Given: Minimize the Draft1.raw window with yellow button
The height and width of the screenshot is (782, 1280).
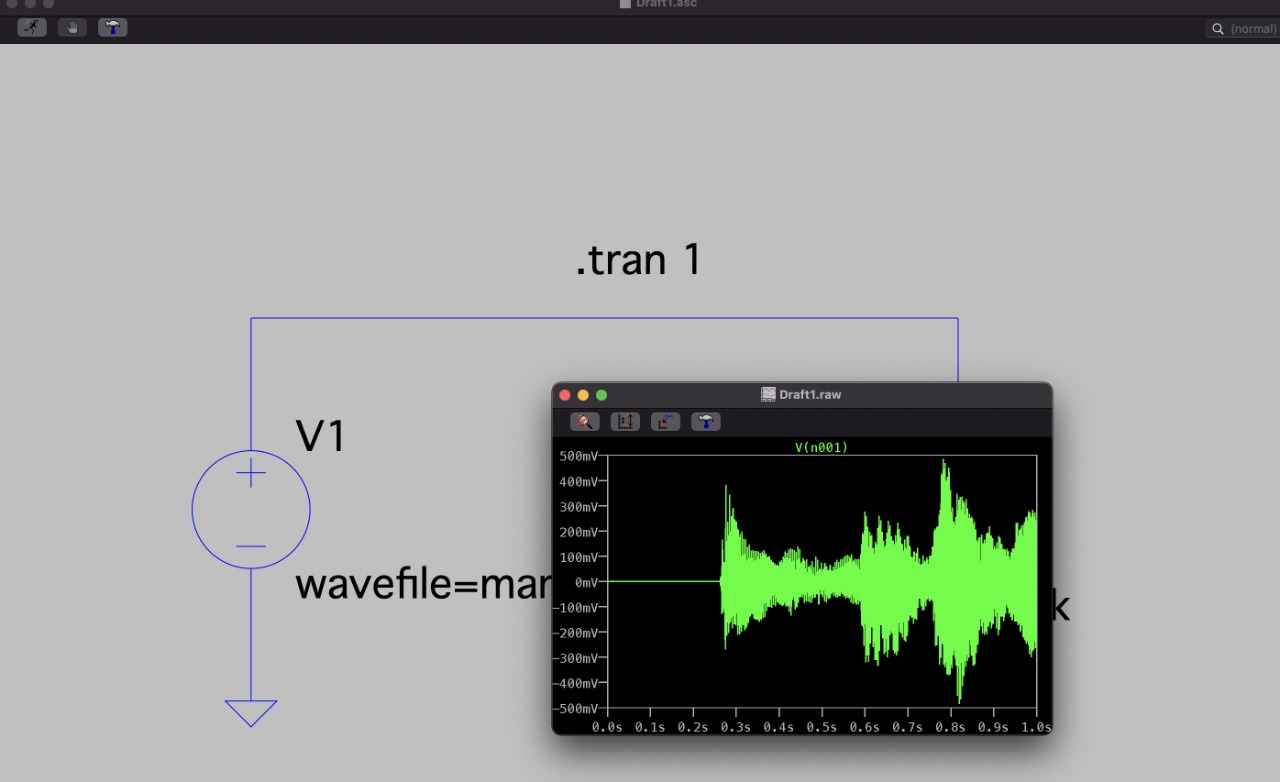Looking at the screenshot, I should [583, 395].
